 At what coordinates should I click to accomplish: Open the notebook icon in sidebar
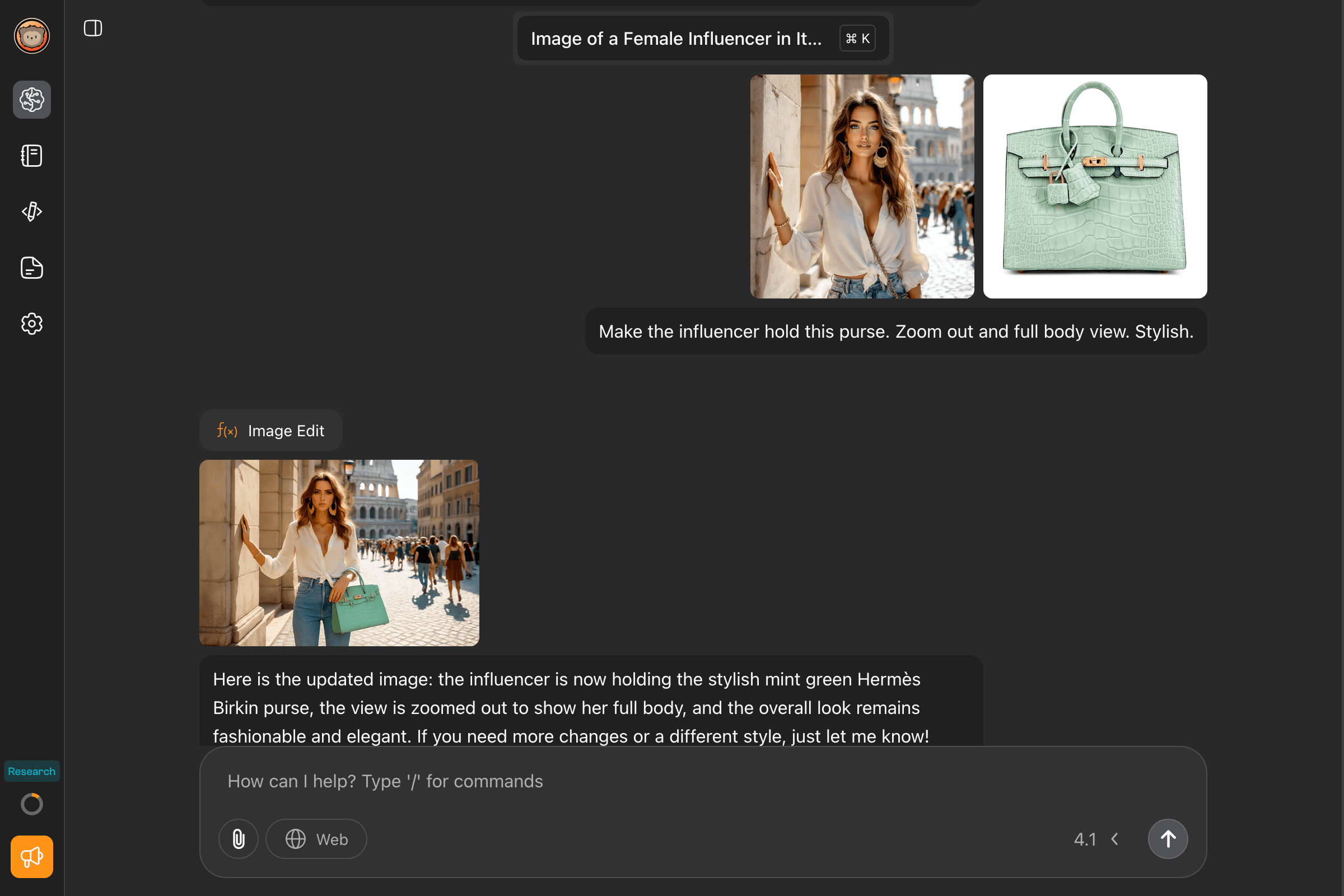(32, 156)
